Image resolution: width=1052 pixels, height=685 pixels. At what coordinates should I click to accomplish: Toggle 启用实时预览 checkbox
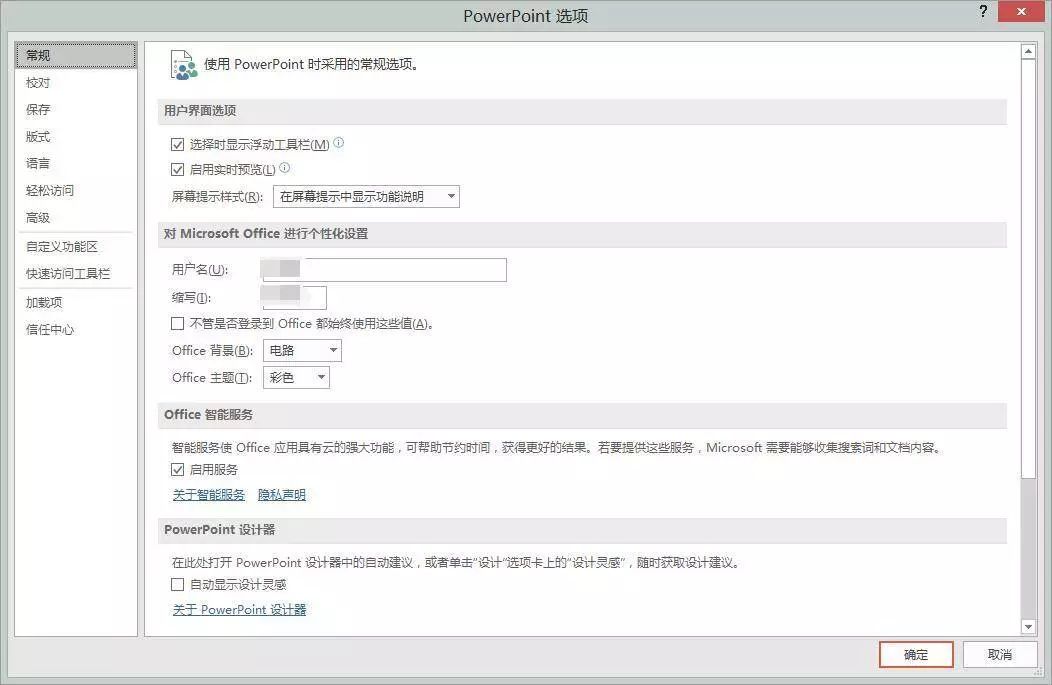pyautogui.click(x=178, y=170)
